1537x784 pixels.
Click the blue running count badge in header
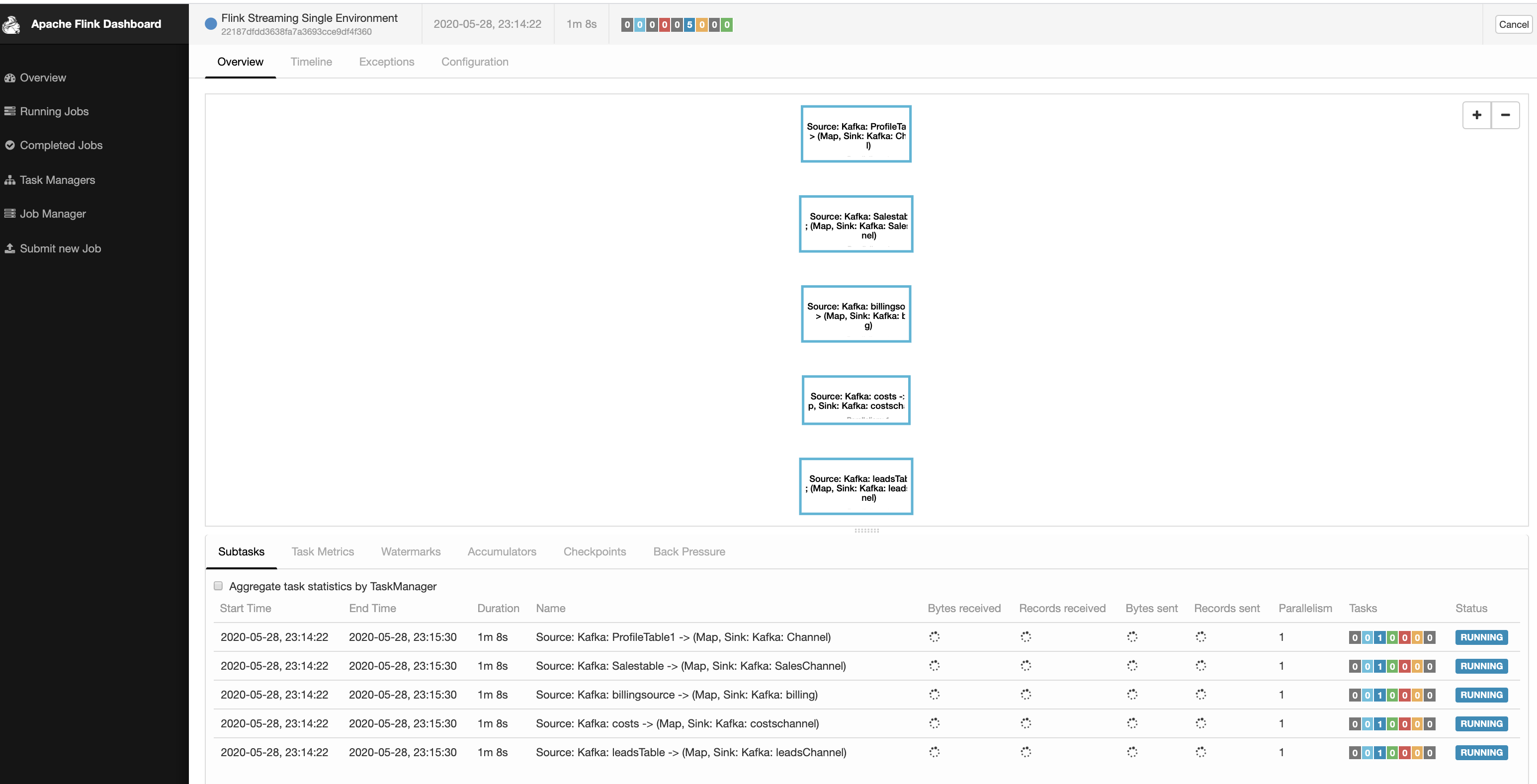point(689,25)
